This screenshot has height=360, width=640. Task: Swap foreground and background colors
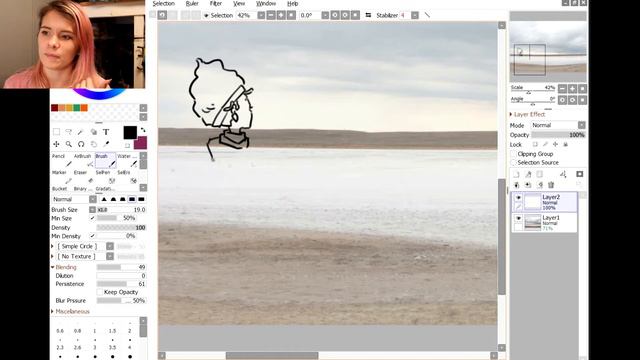[143, 130]
